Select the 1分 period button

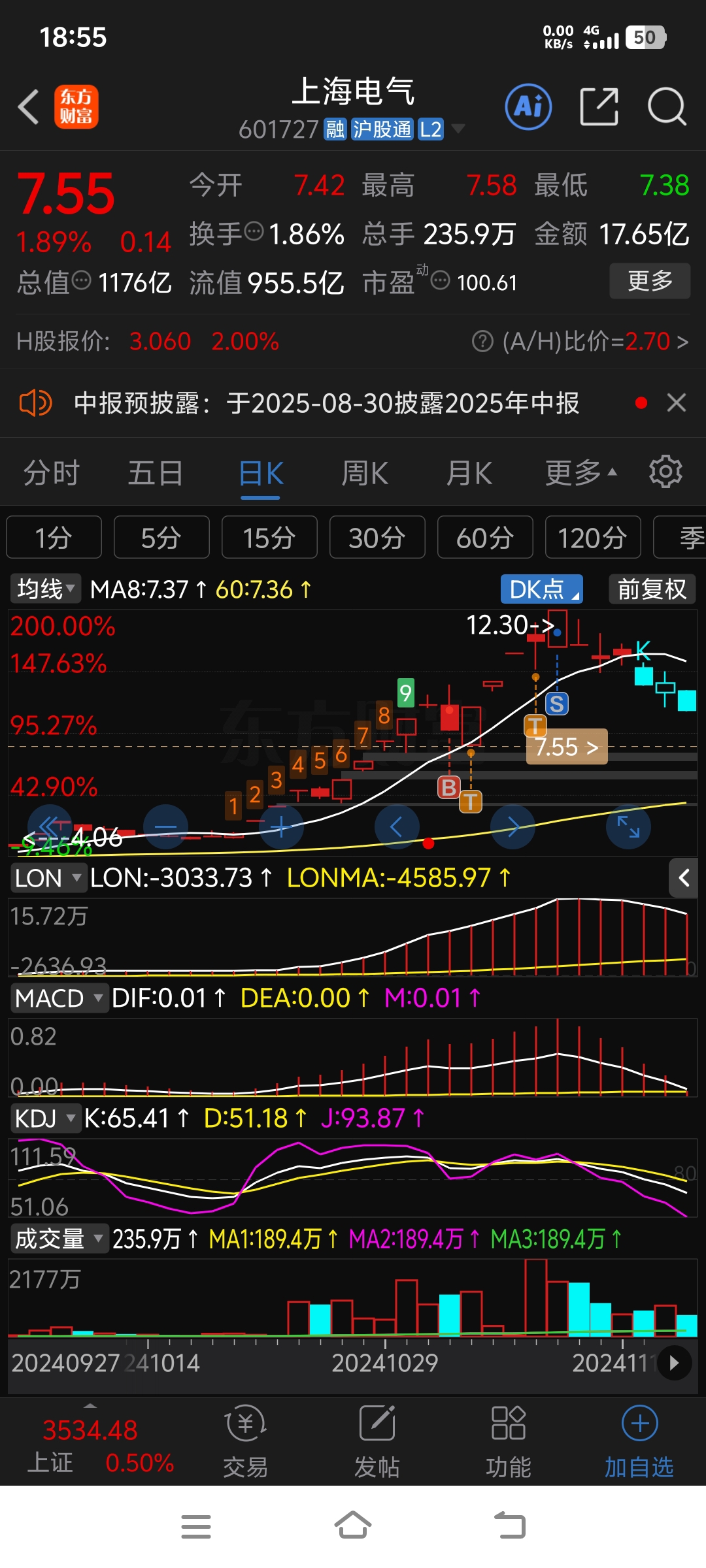(x=54, y=537)
